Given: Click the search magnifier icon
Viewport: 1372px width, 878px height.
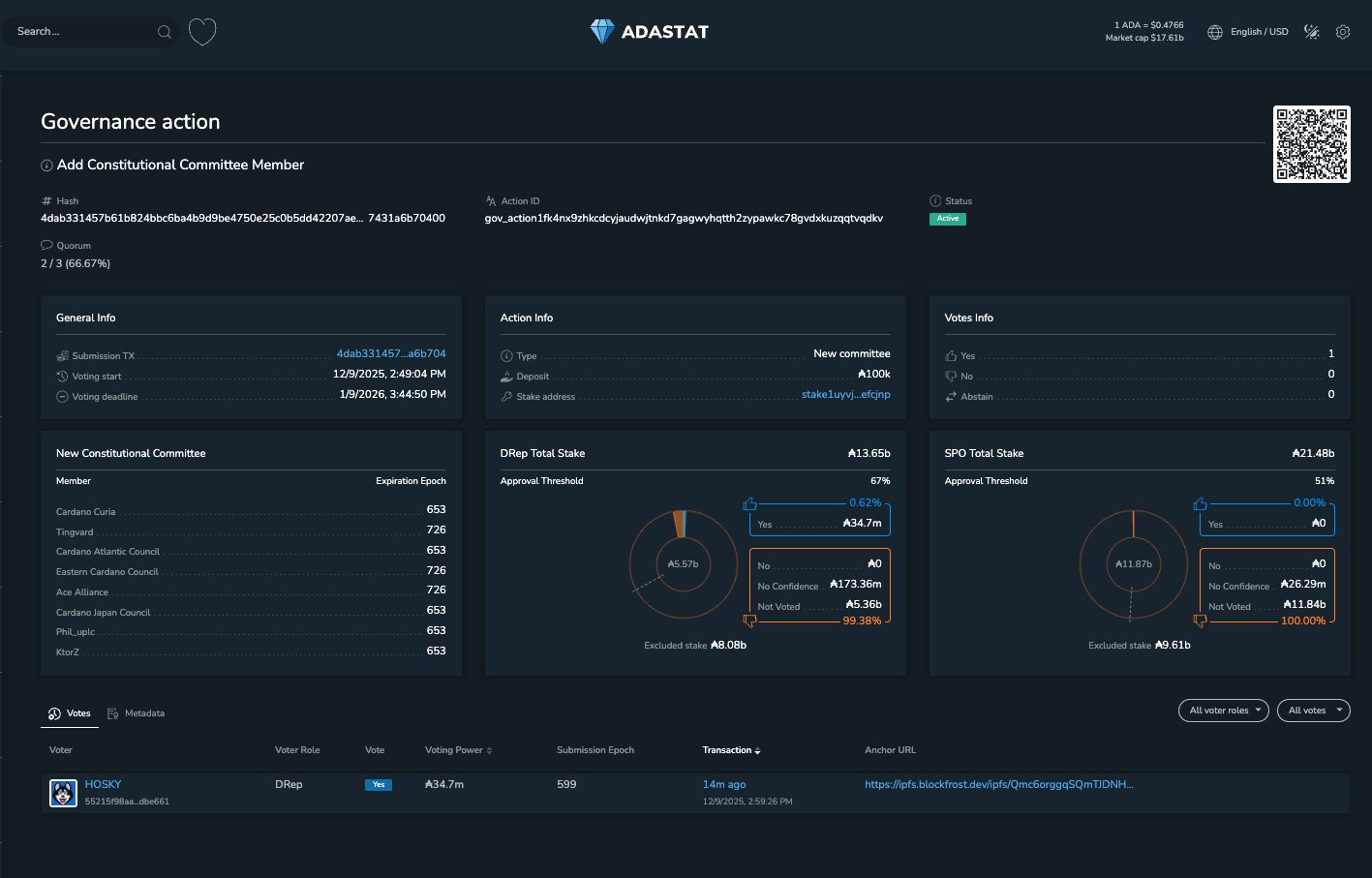Looking at the screenshot, I should coord(165,32).
